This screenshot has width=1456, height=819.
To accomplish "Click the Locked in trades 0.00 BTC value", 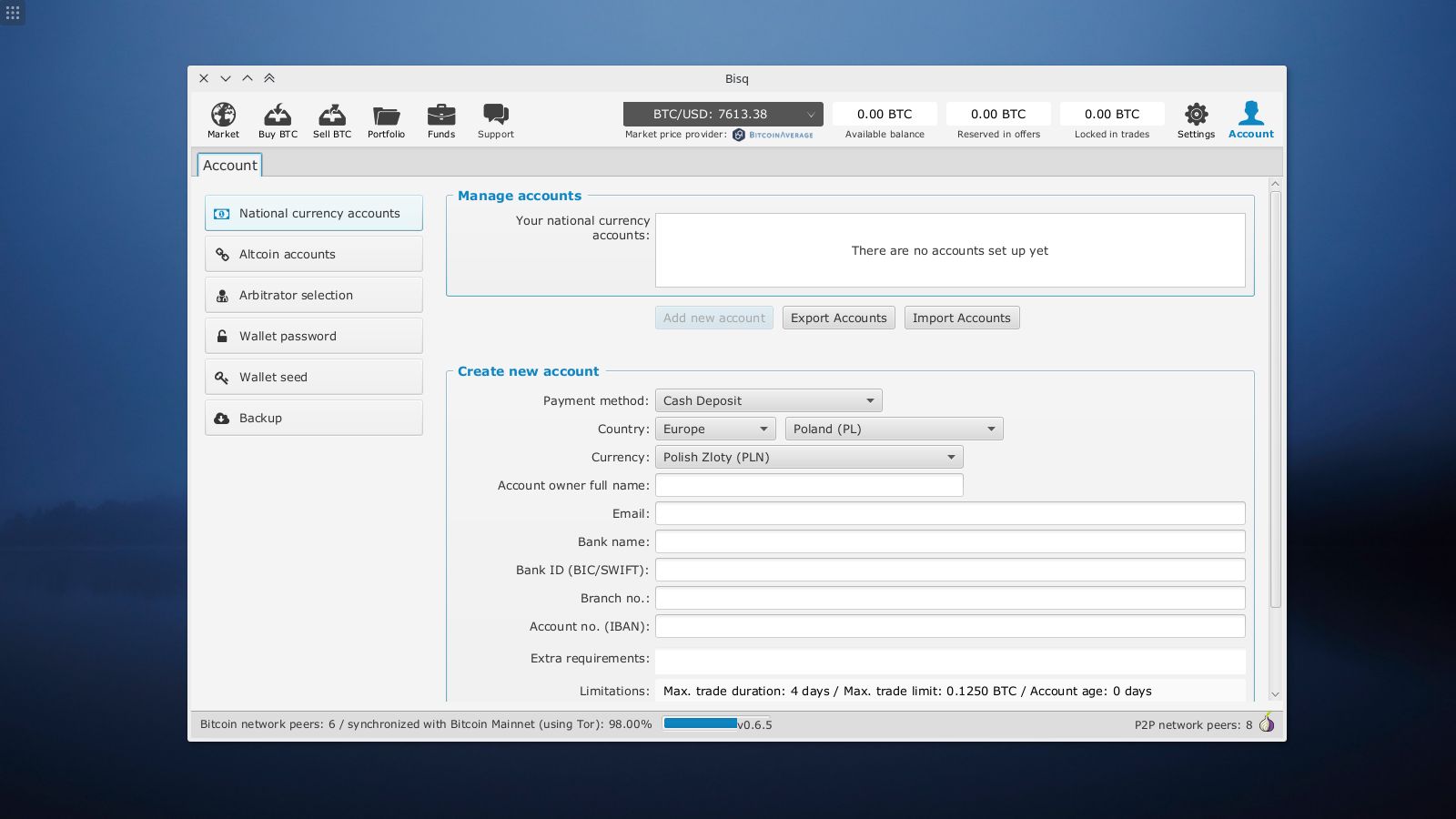I will [1112, 114].
